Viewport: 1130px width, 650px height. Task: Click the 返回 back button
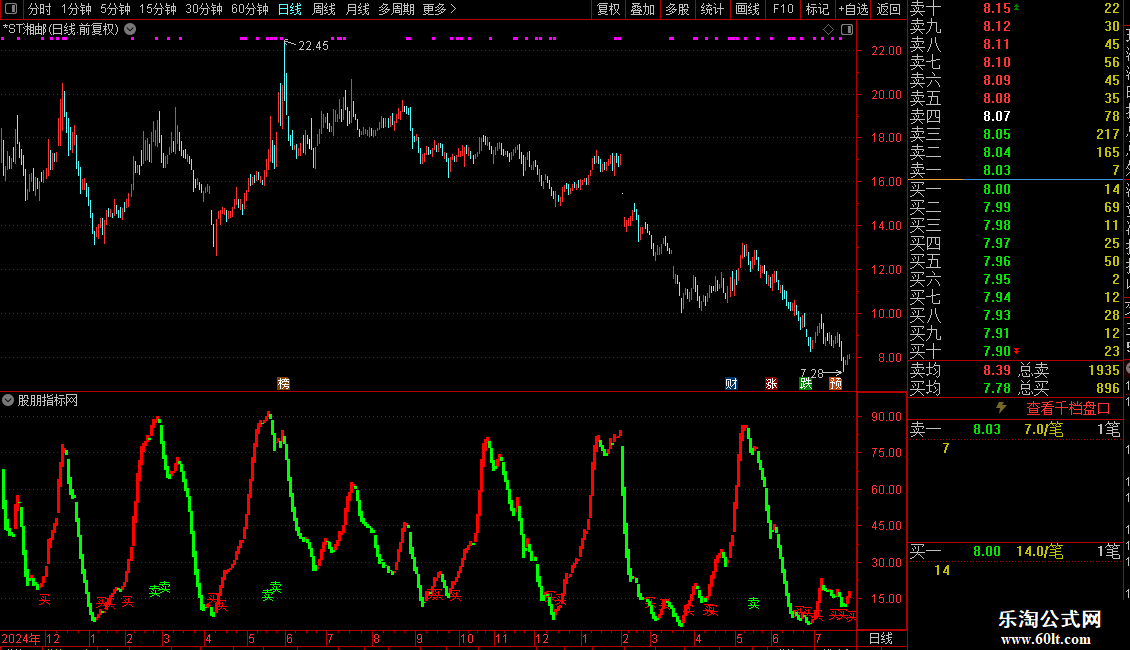889,9
